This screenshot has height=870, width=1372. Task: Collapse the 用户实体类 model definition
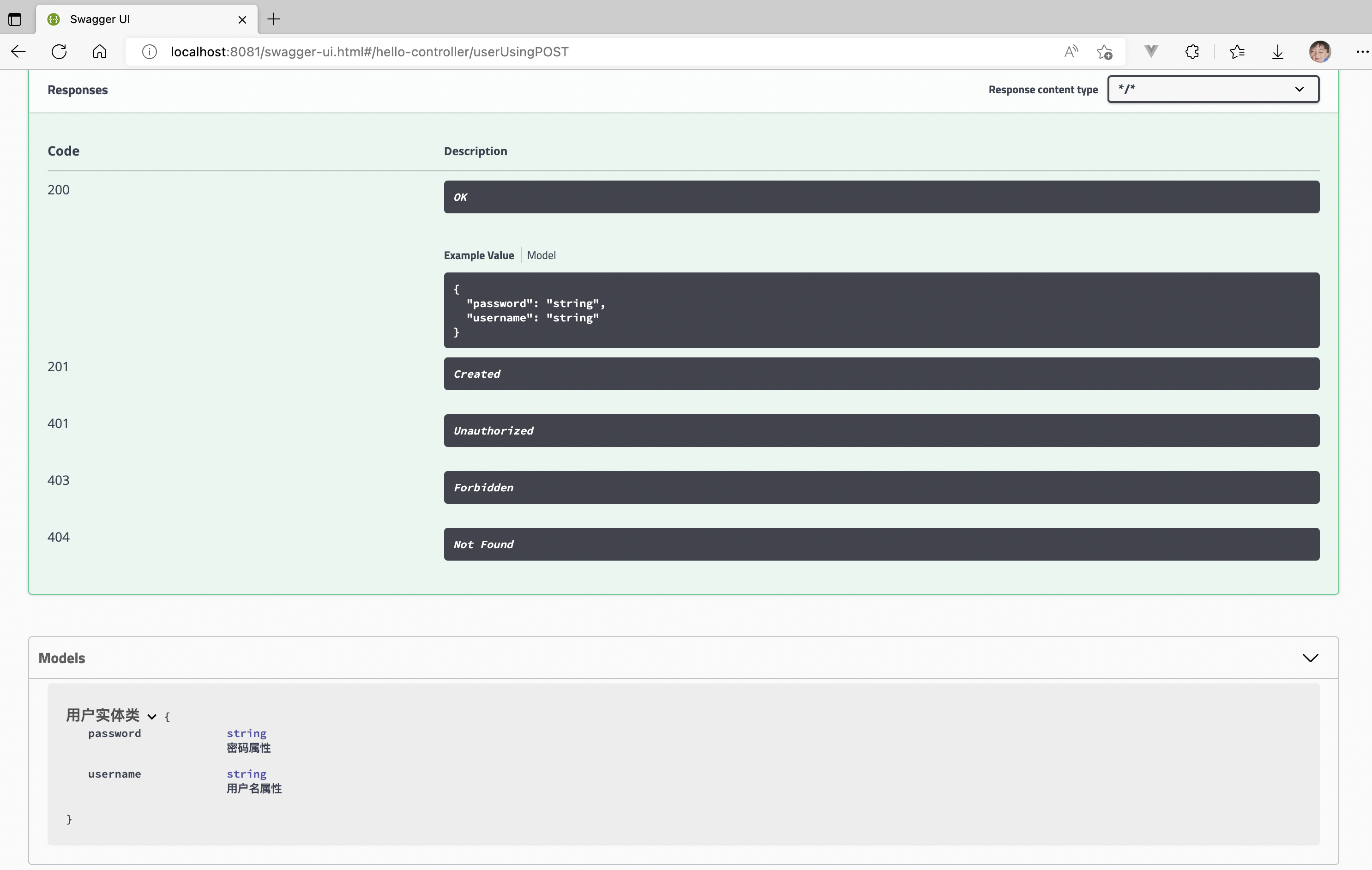(151, 717)
